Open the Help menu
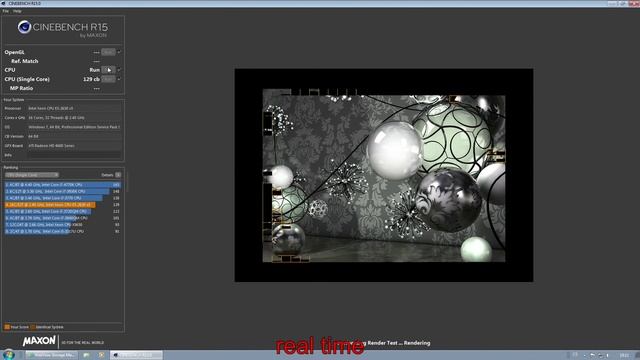The height and width of the screenshot is (360, 640). 17,11
